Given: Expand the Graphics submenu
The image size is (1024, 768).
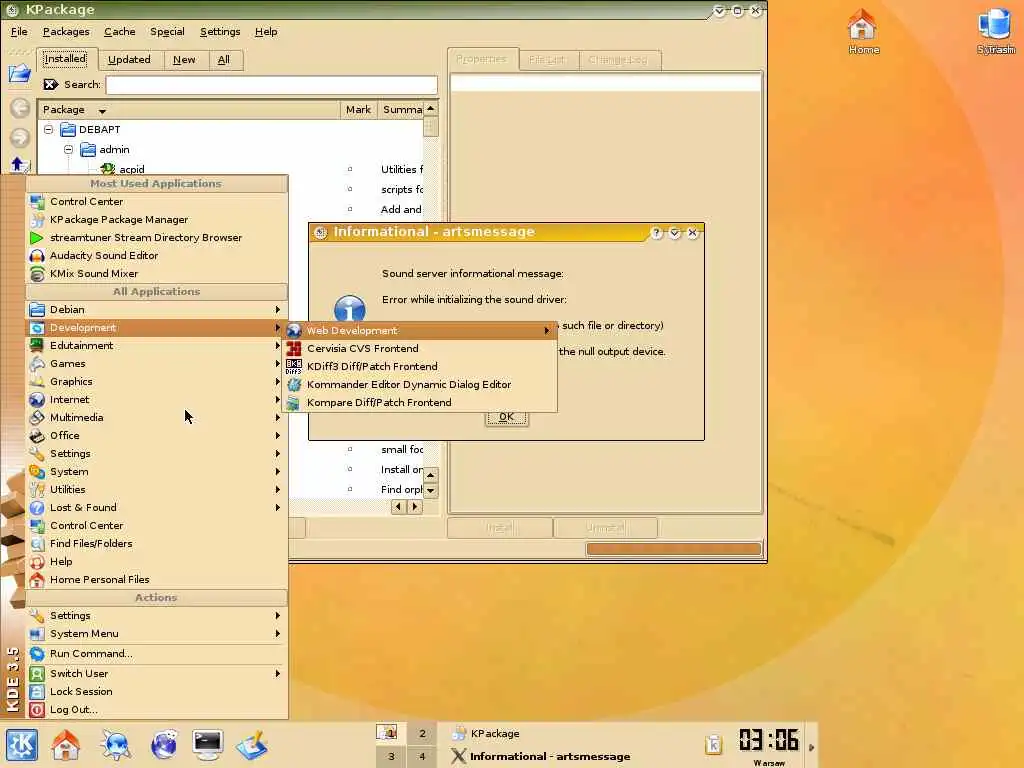Looking at the screenshot, I should coord(157,381).
